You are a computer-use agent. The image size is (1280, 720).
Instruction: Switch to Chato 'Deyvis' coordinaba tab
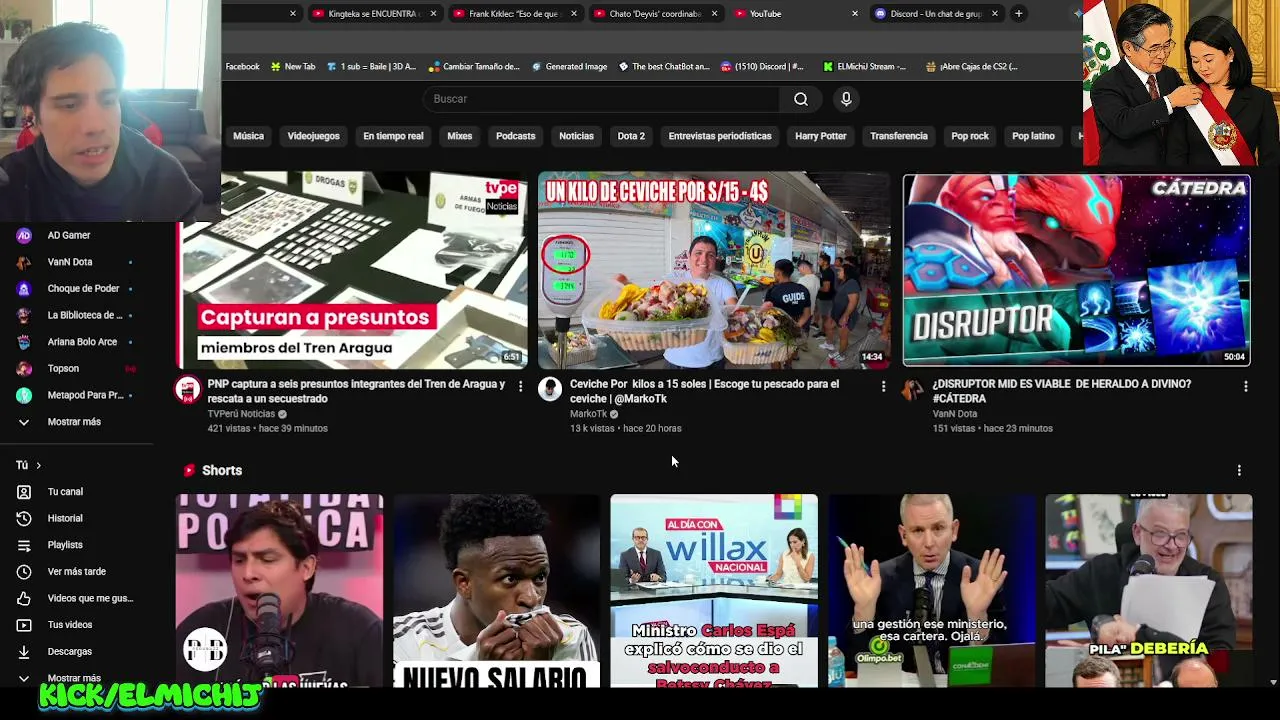tap(654, 14)
